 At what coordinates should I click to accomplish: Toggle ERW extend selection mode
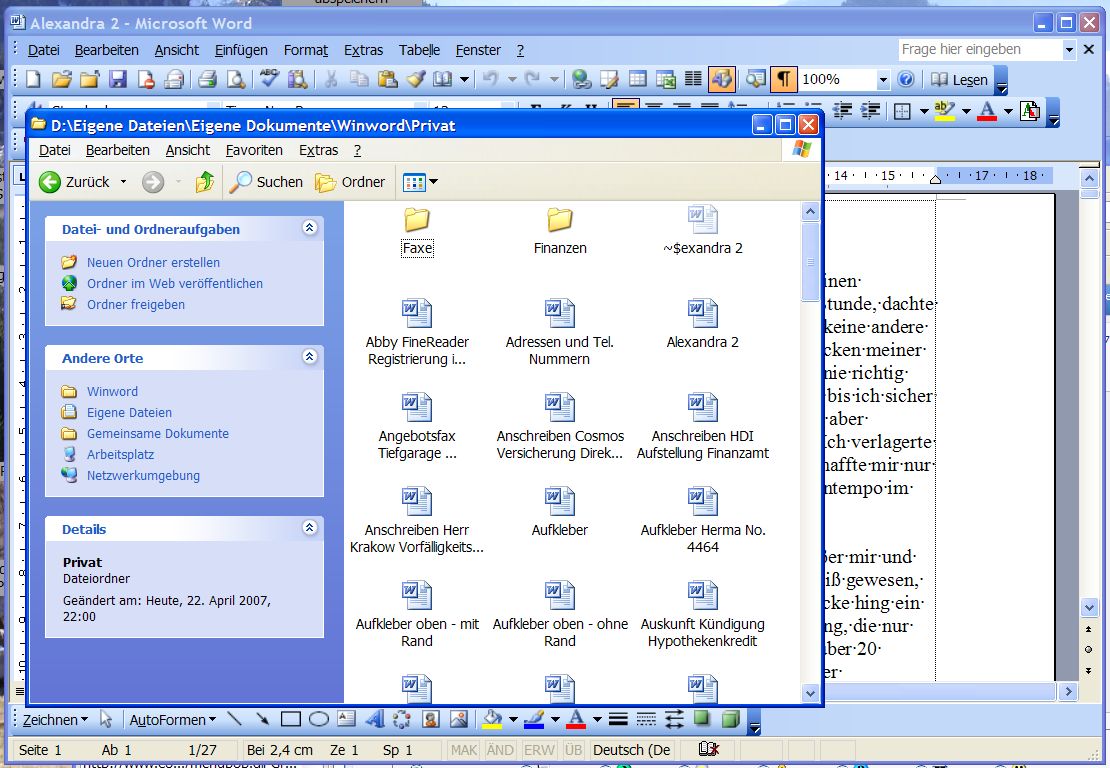[539, 750]
